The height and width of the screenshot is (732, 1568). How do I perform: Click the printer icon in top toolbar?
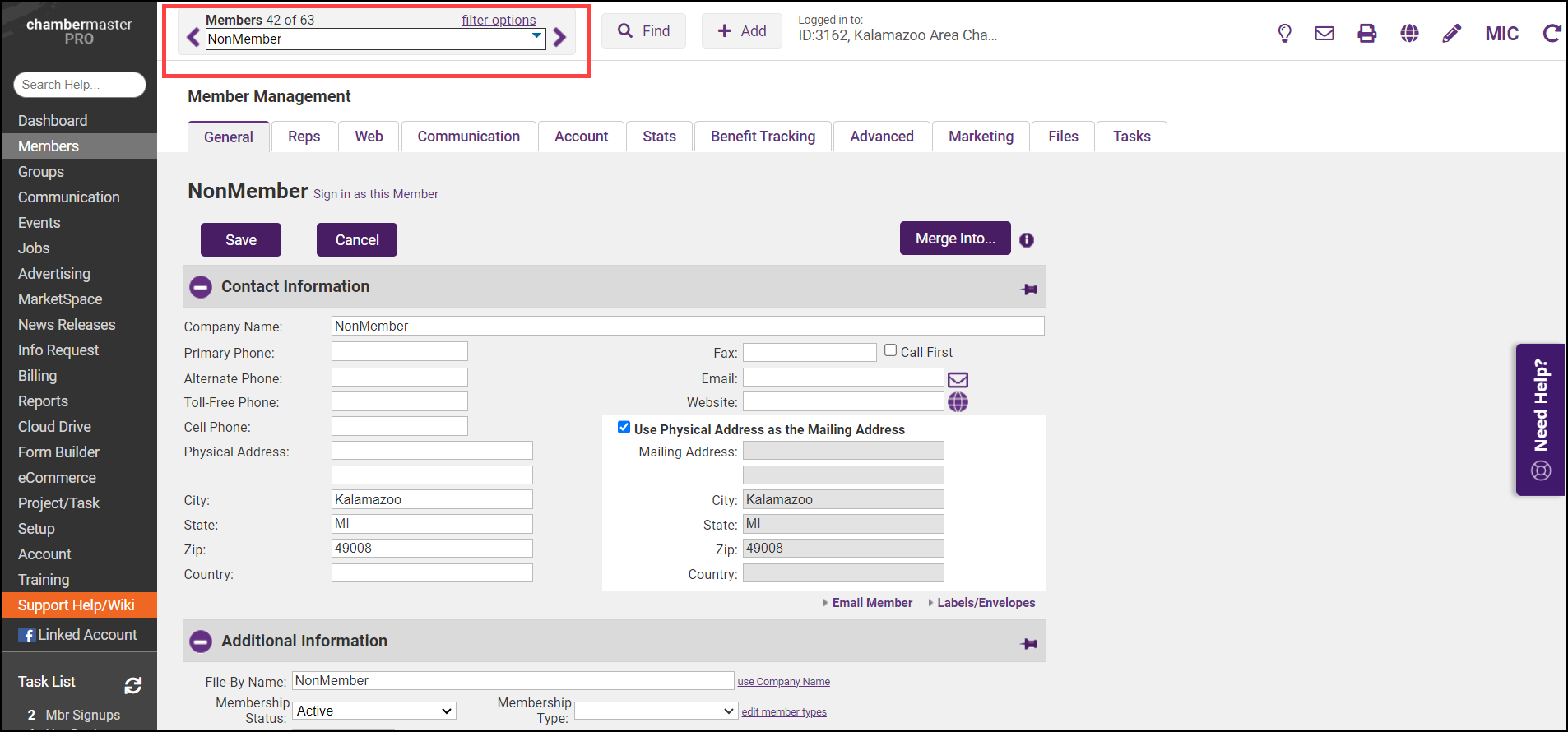coord(1366,33)
